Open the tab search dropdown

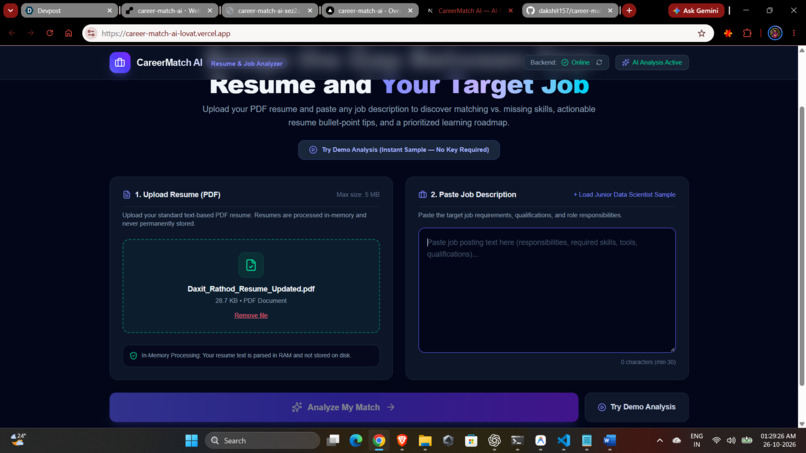(x=10, y=10)
